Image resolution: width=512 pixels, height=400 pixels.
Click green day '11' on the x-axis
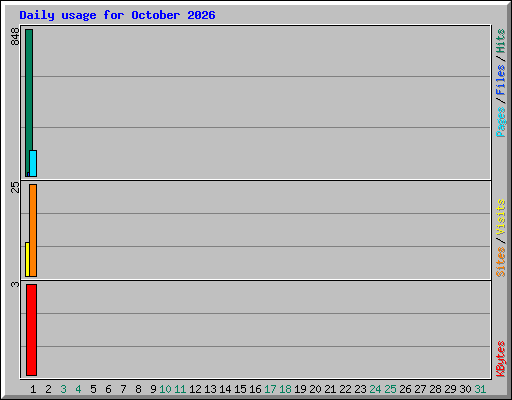tap(180, 389)
